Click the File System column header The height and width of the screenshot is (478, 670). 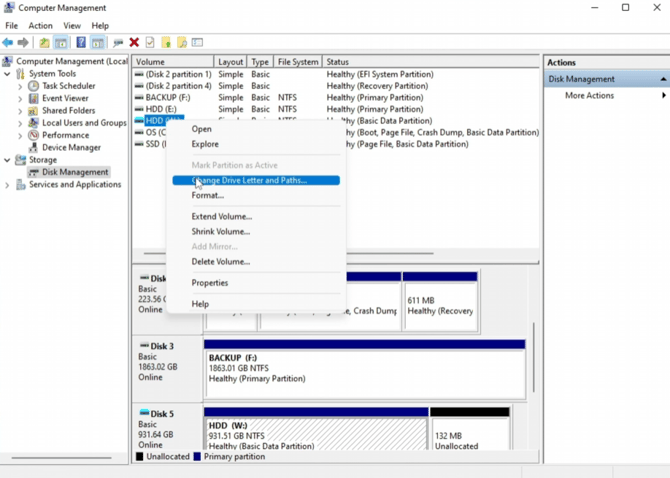click(297, 62)
